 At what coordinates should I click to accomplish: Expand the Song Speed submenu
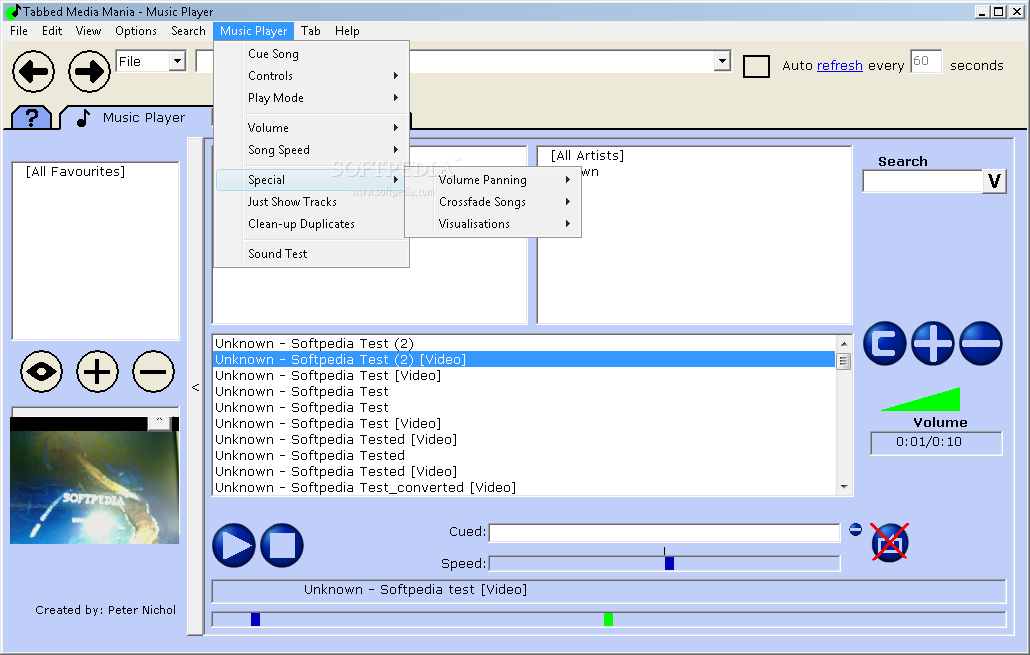312,150
